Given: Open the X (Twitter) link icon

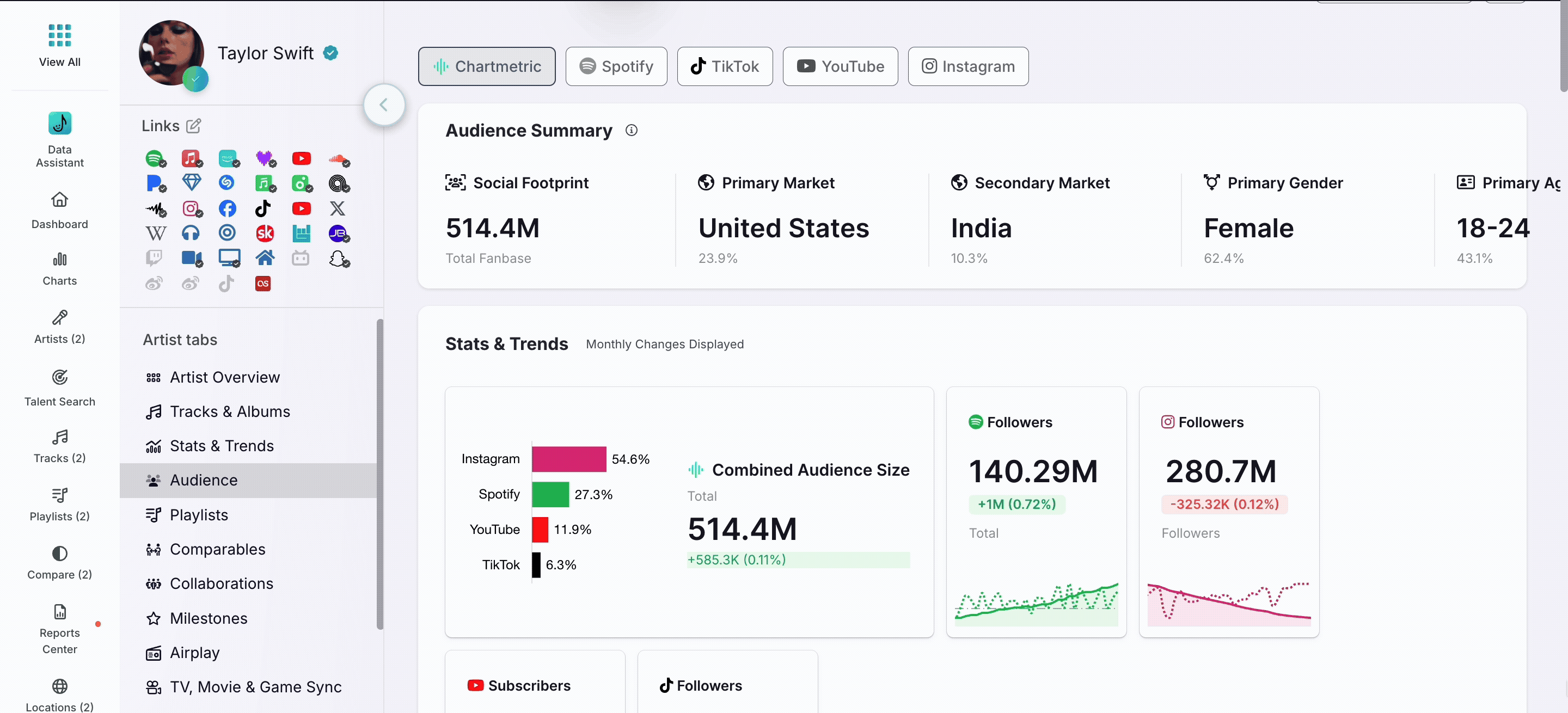Looking at the screenshot, I should point(337,208).
